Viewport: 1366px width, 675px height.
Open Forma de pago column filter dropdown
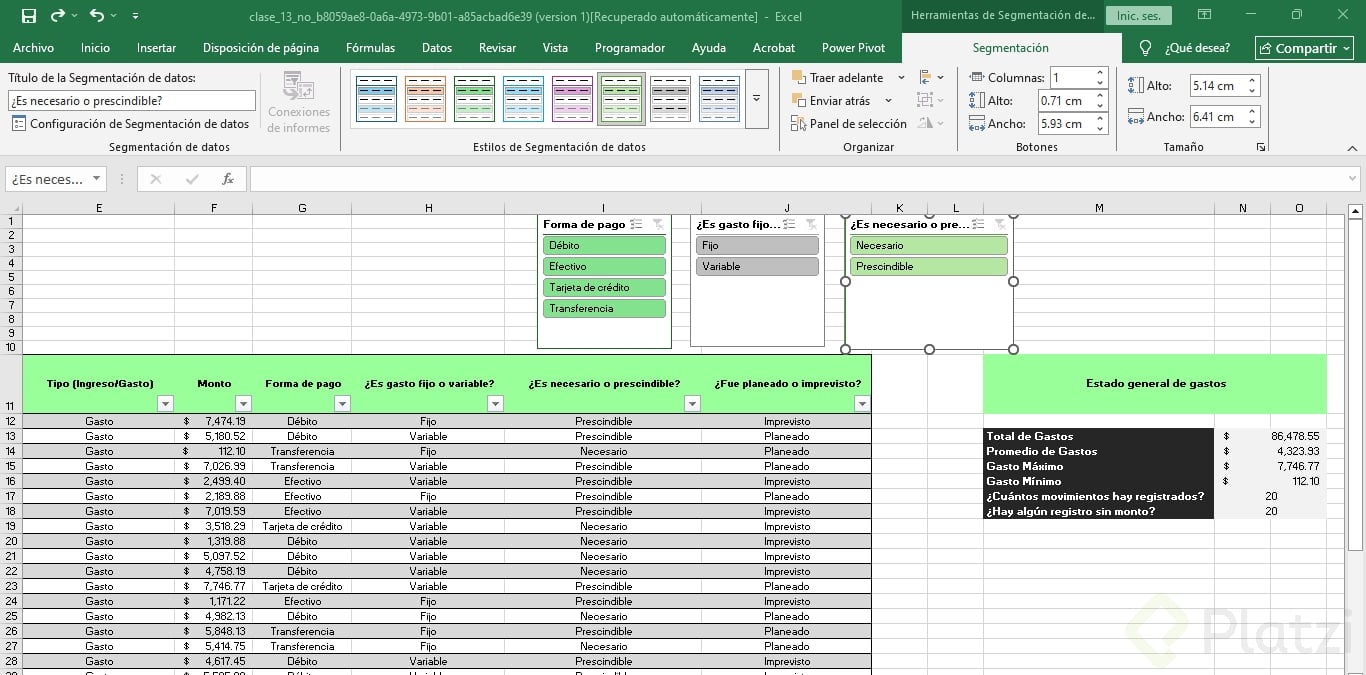[342, 404]
